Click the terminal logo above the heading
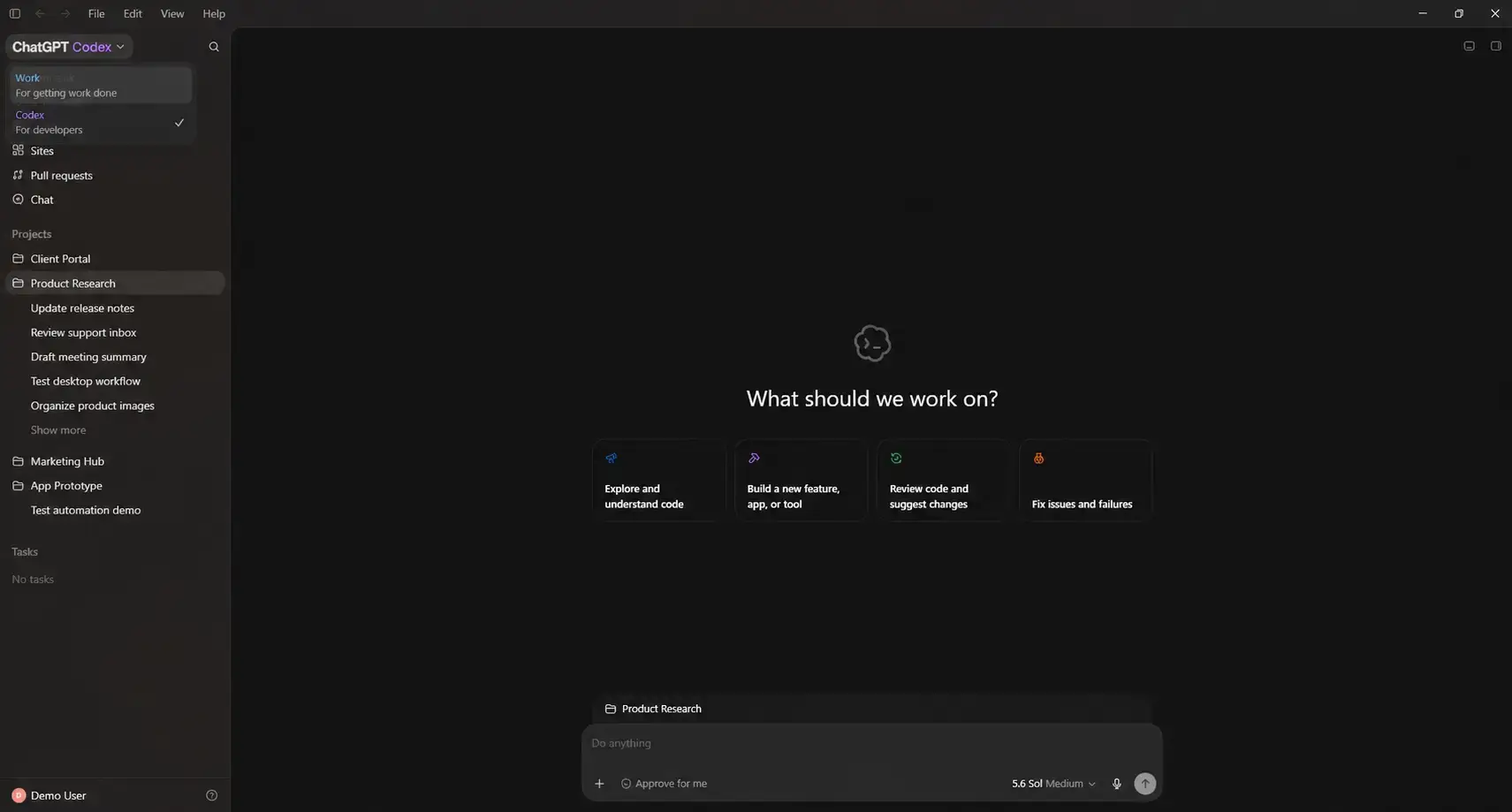The width and height of the screenshot is (1512, 812). point(872,344)
